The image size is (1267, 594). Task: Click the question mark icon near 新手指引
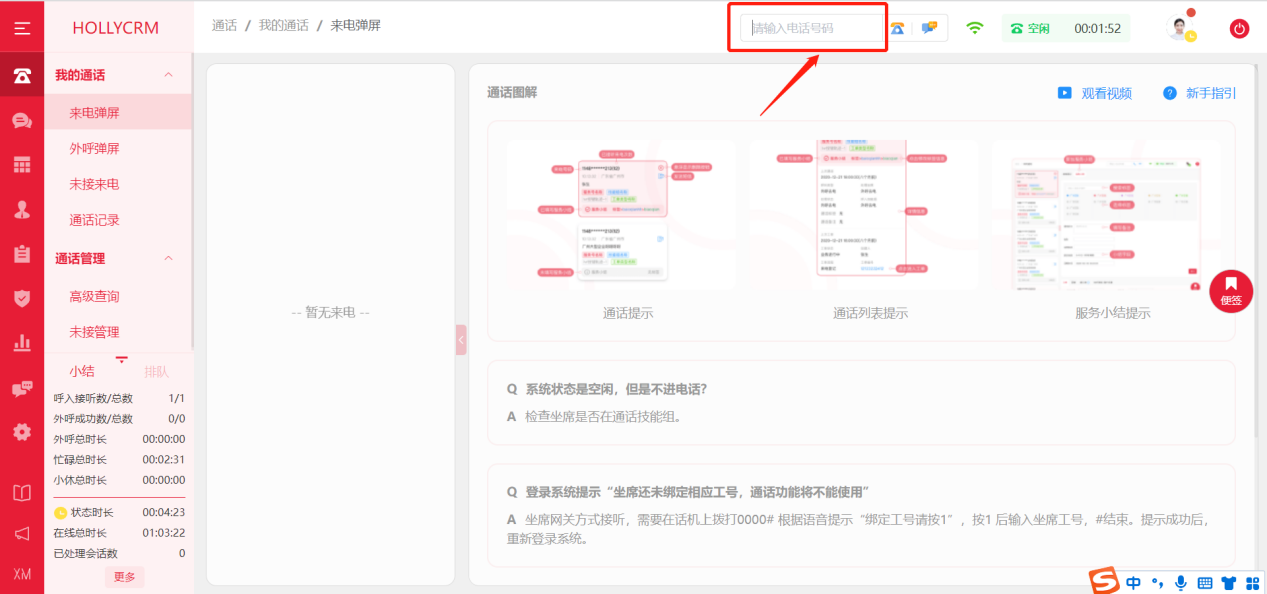point(1170,93)
